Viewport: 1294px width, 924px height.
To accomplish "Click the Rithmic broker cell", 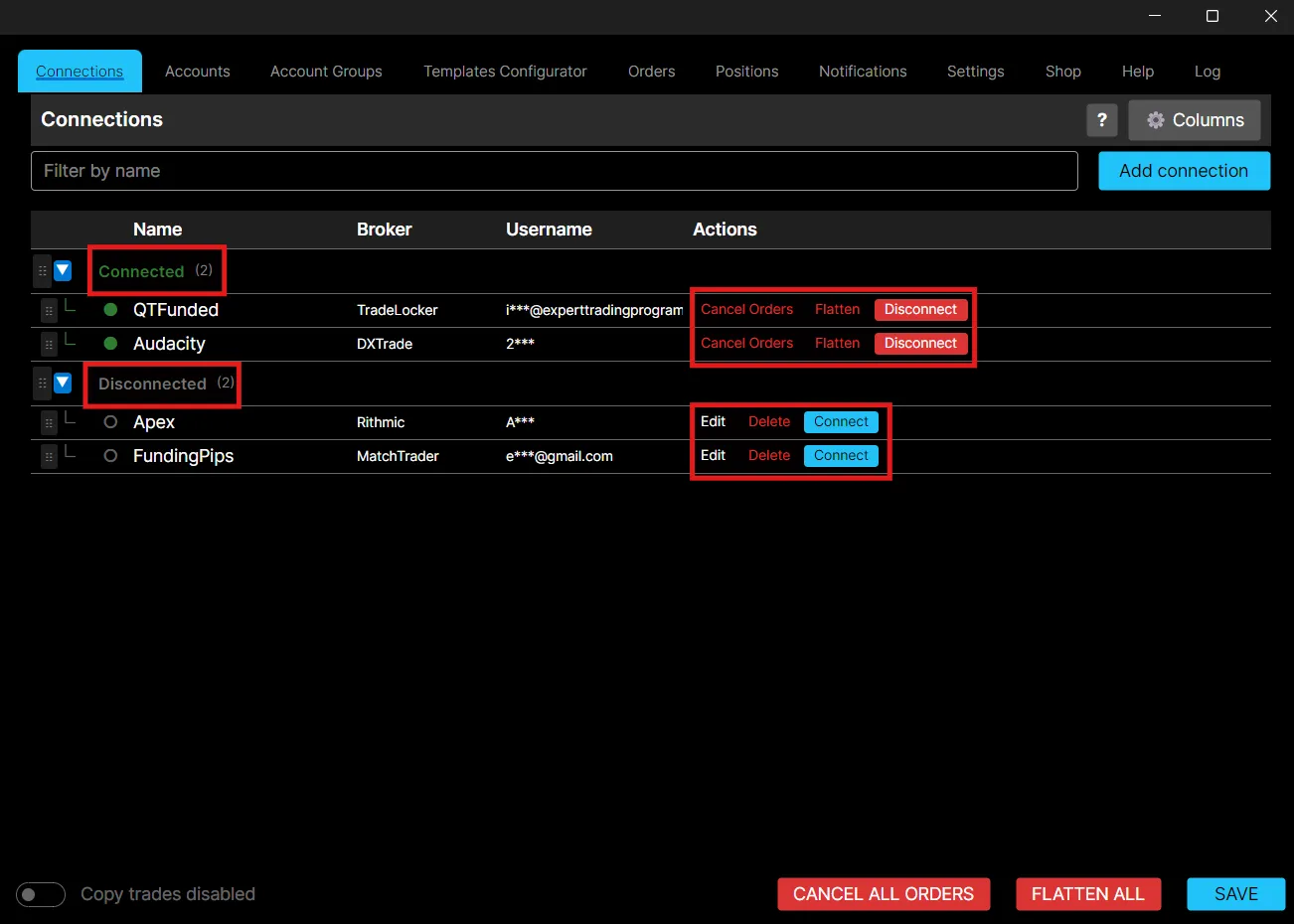I will pos(381,422).
